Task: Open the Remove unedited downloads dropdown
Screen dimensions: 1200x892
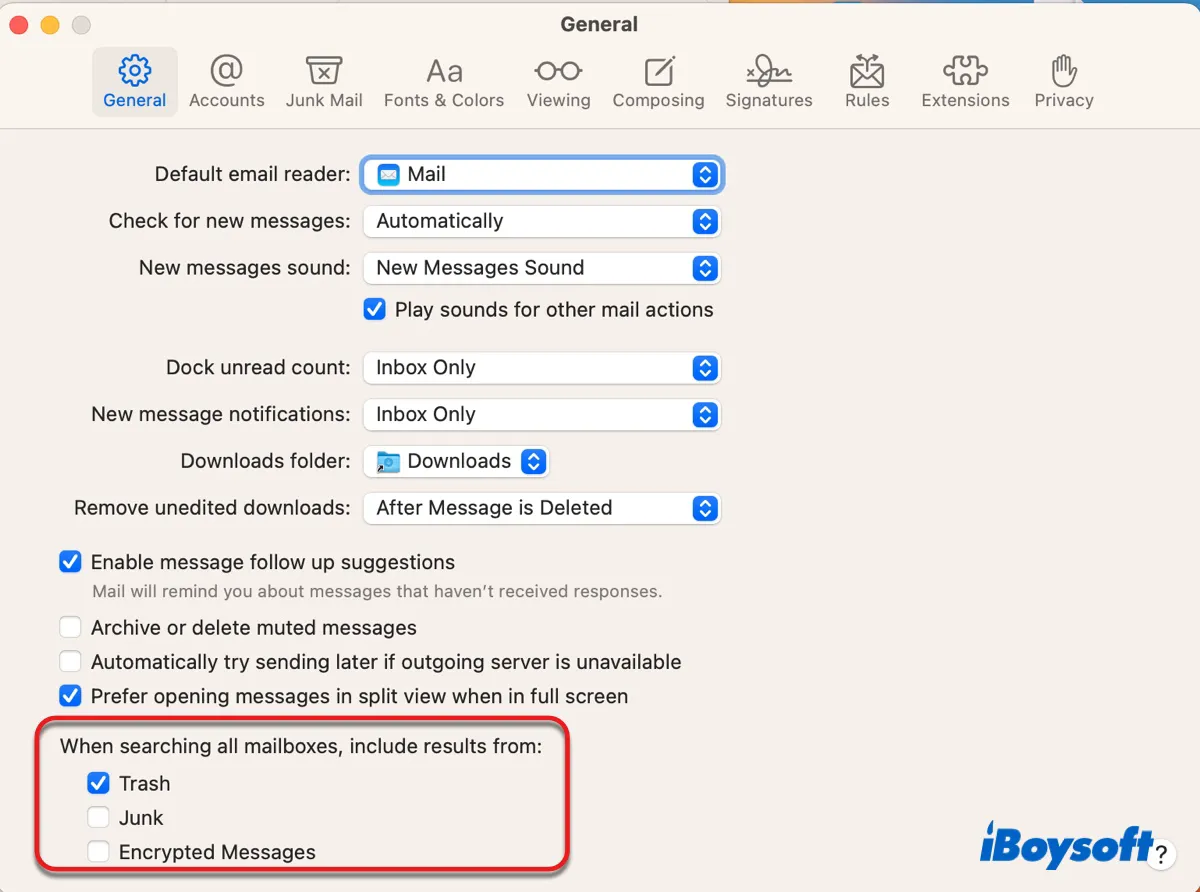Action: [x=541, y=508]
